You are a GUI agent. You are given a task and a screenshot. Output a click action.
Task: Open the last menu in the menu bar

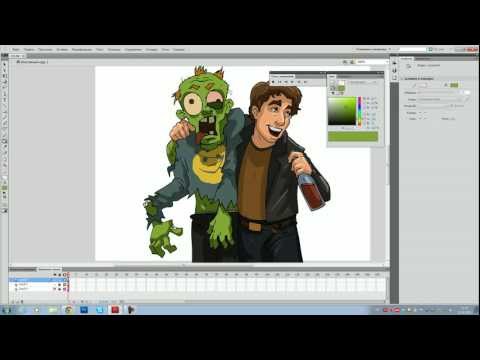179,49
